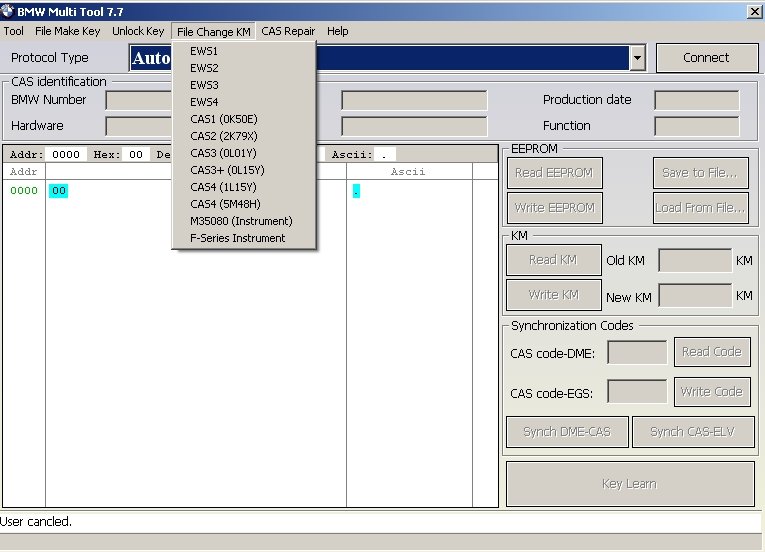Viewport: 765px width, 552px height.
Task: Click the Addr value 0000 field
Action: coord(66,155)
